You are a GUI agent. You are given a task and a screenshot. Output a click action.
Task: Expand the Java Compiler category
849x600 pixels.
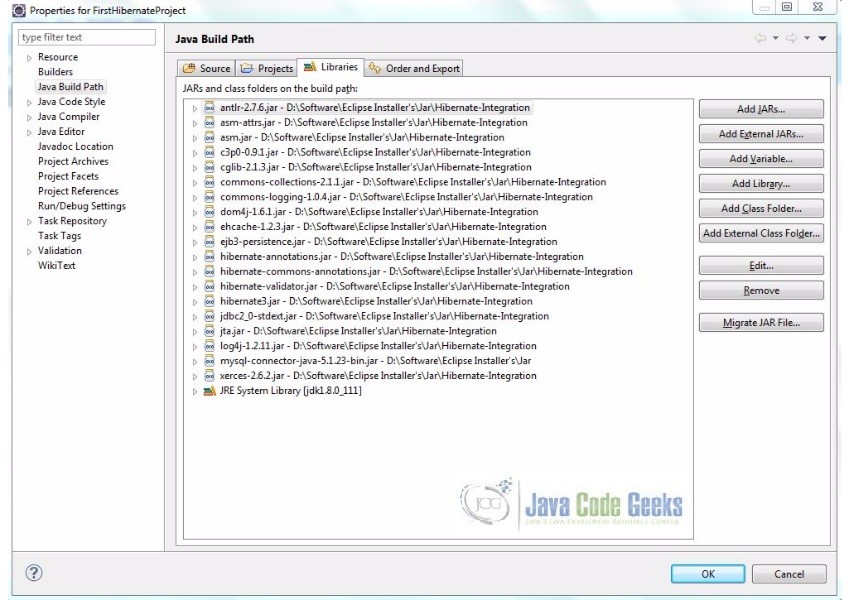click(29, 118)
